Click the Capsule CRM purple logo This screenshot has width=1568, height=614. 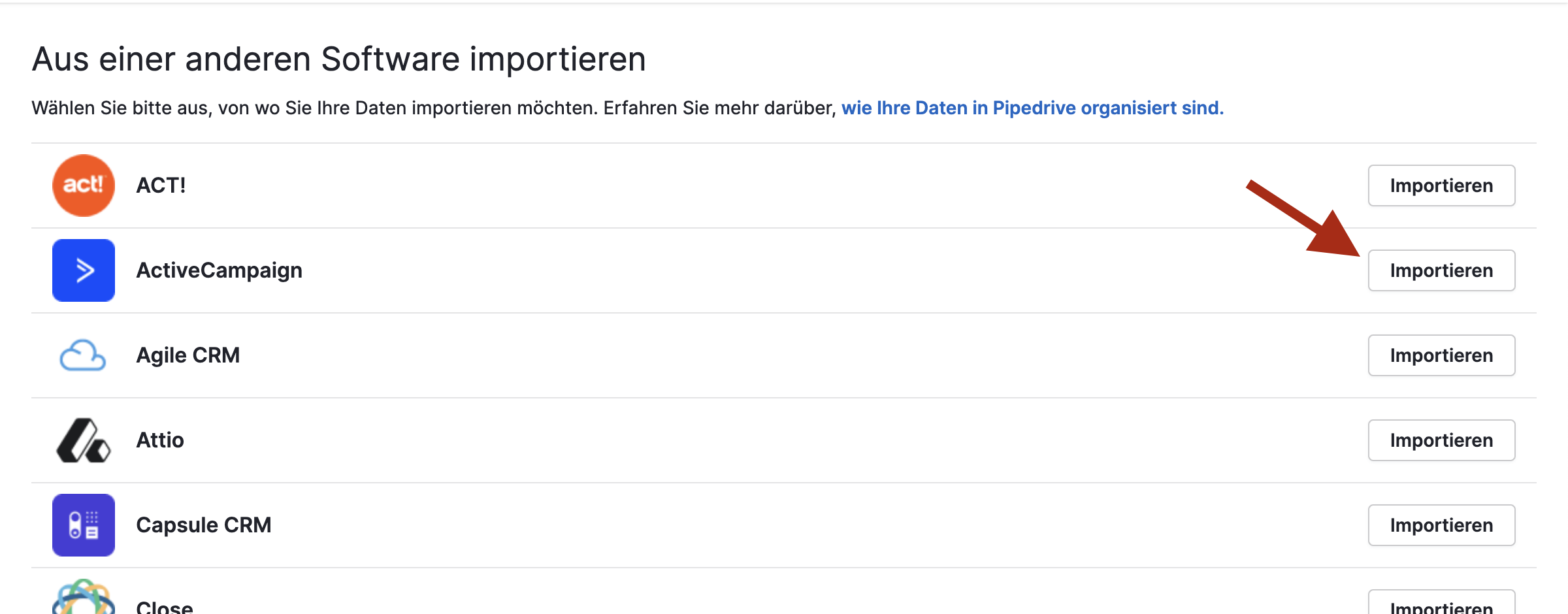[x=84, y=525]
